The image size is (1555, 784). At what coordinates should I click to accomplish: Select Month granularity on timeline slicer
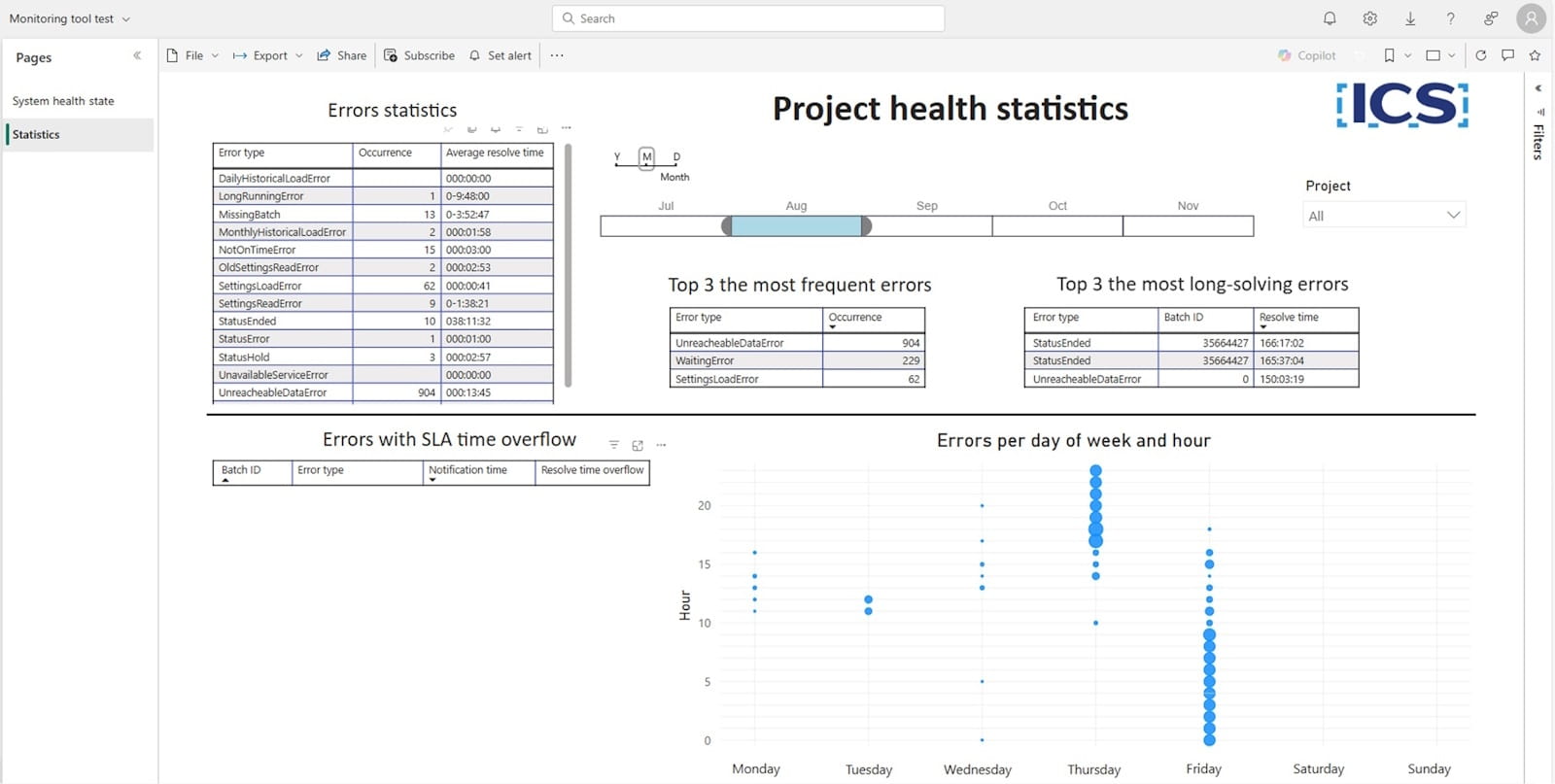coord(646,157)
